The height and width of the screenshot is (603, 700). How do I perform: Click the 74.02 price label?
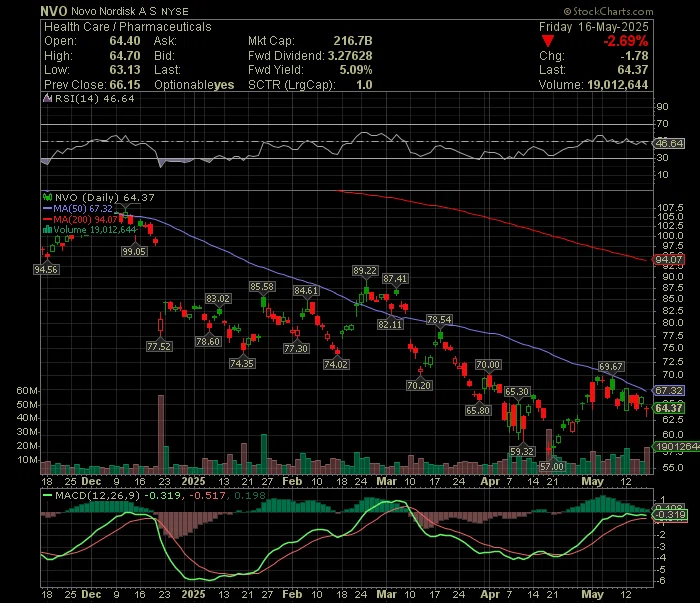point(336,365)
